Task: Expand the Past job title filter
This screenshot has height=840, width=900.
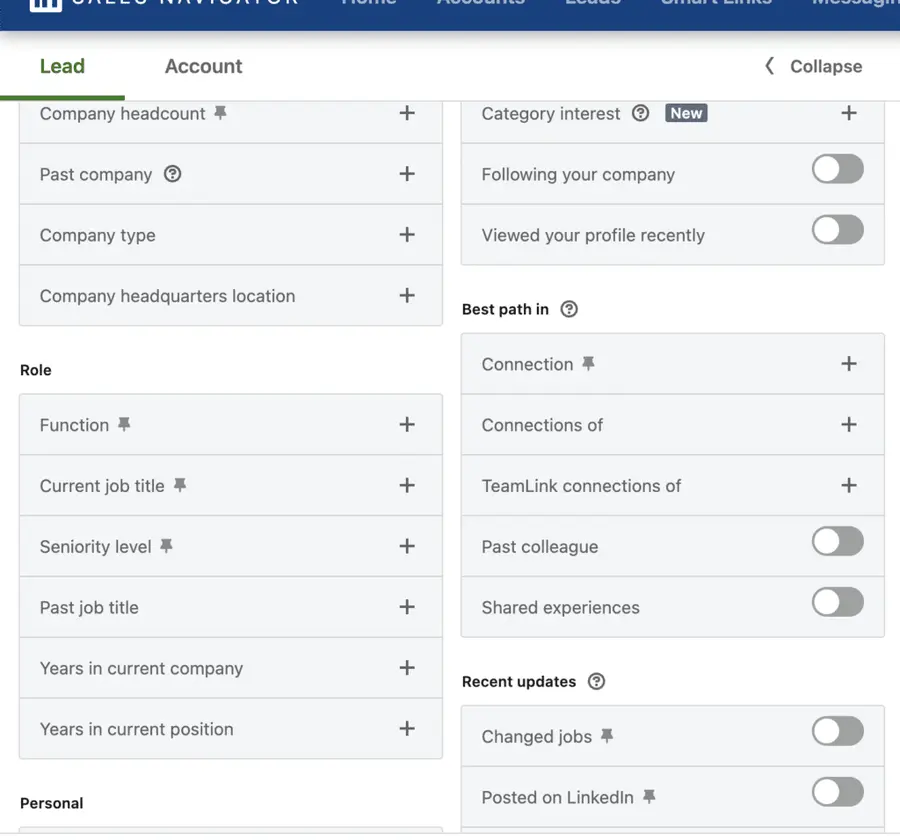Action: pos(407,607)
